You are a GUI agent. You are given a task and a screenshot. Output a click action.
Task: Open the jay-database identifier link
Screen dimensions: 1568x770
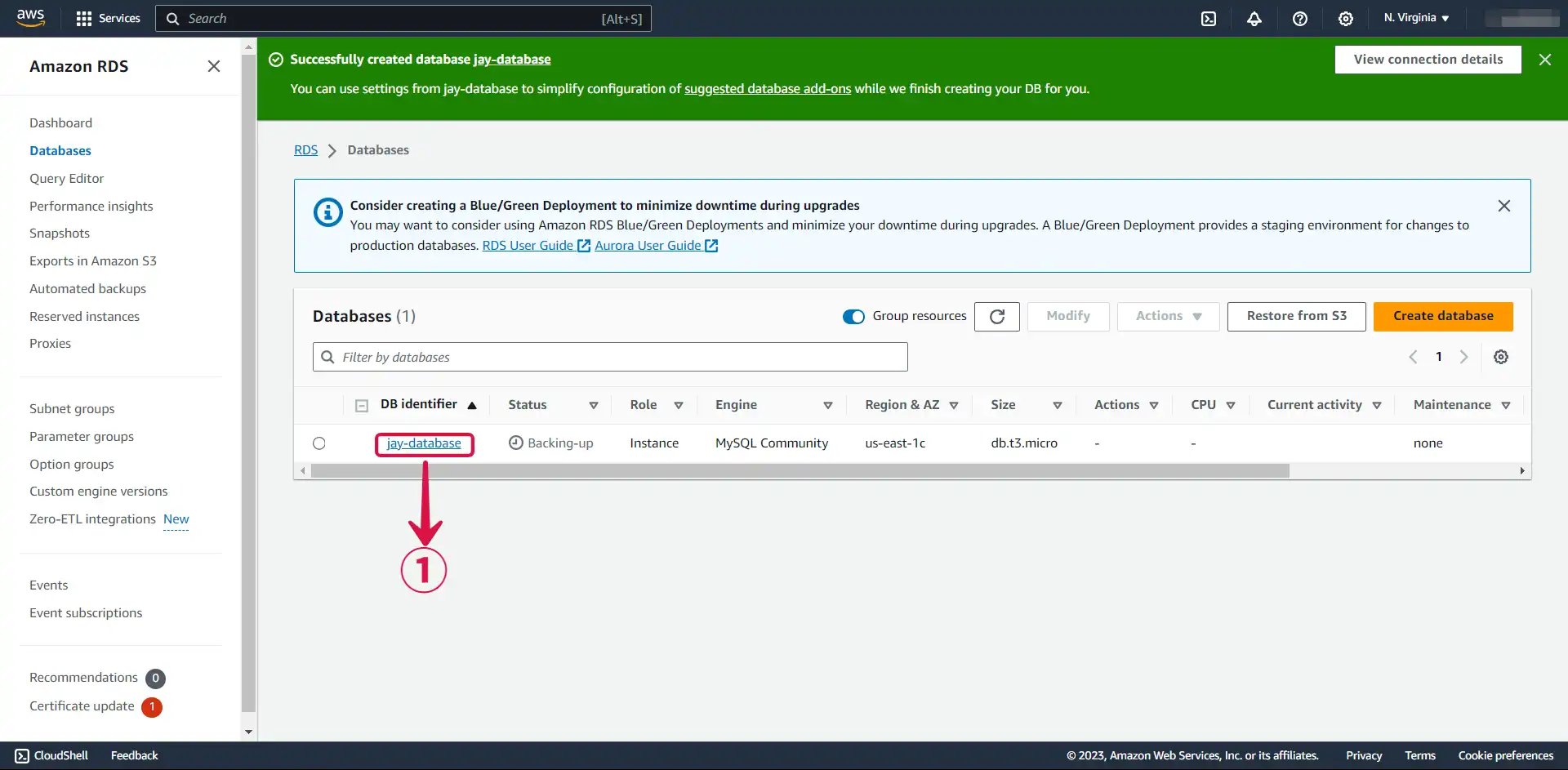click(x=424, y=443)
